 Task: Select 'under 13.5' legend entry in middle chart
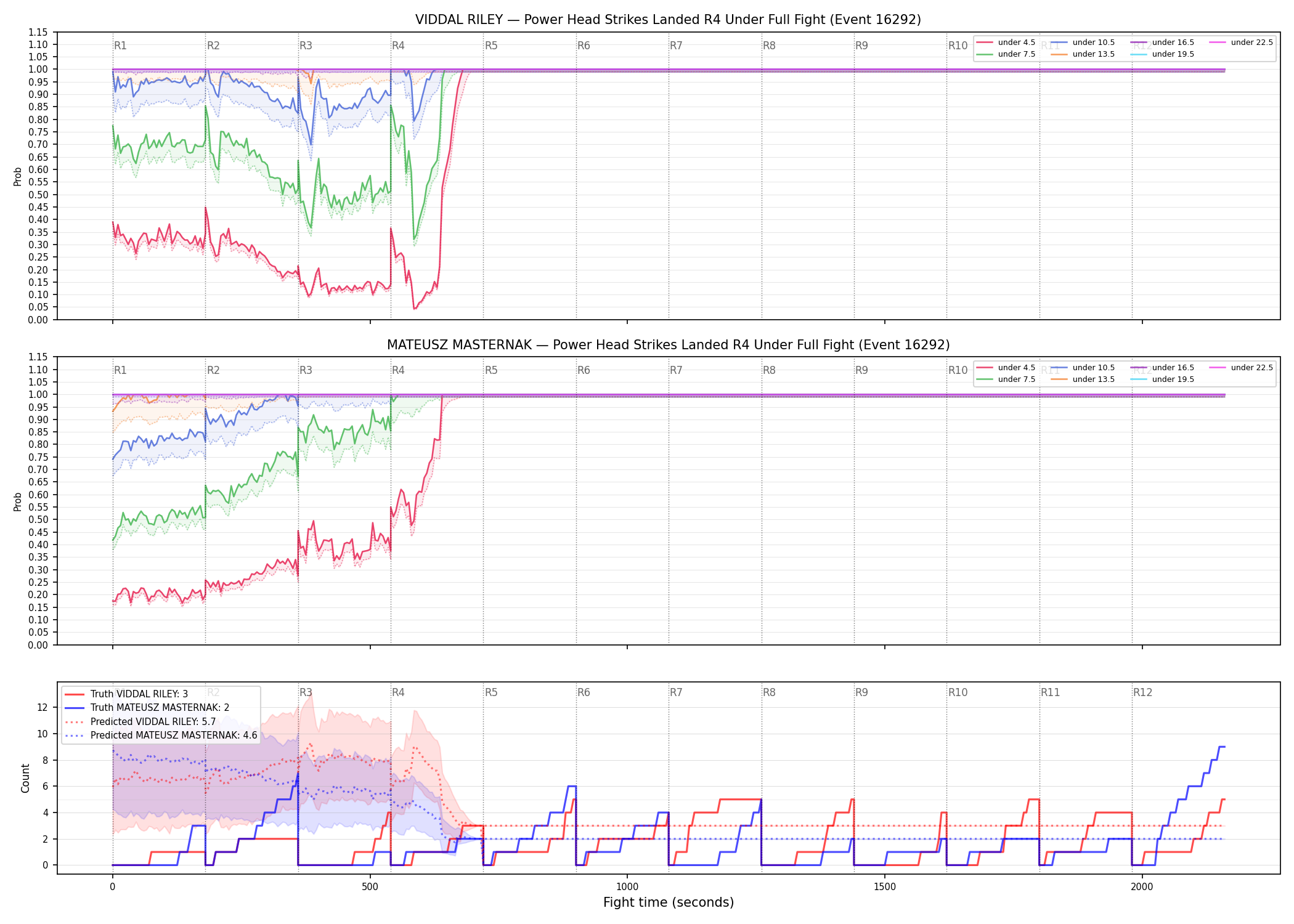[1083, 379]
